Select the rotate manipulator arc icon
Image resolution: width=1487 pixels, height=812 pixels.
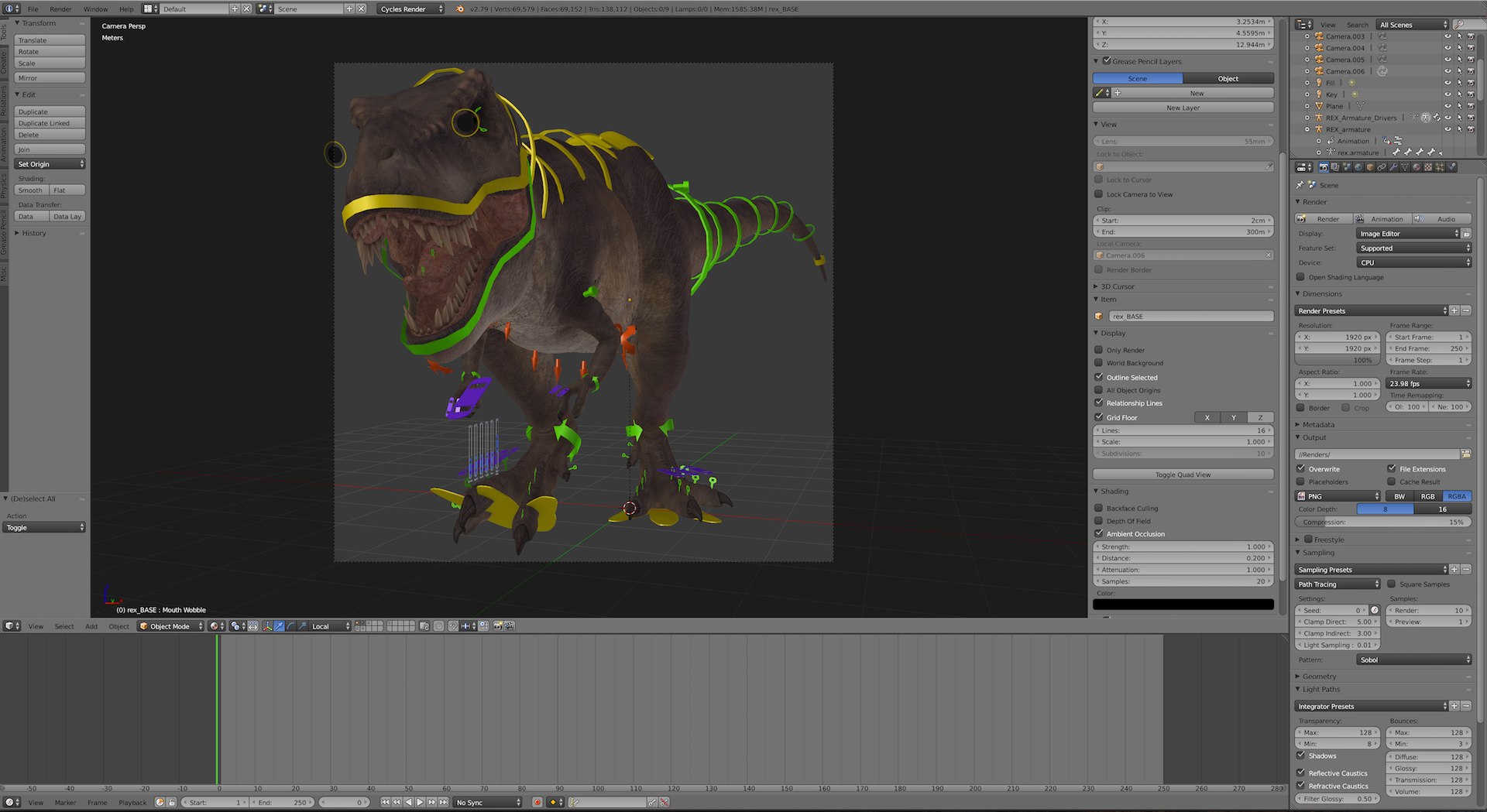(290, 626)
